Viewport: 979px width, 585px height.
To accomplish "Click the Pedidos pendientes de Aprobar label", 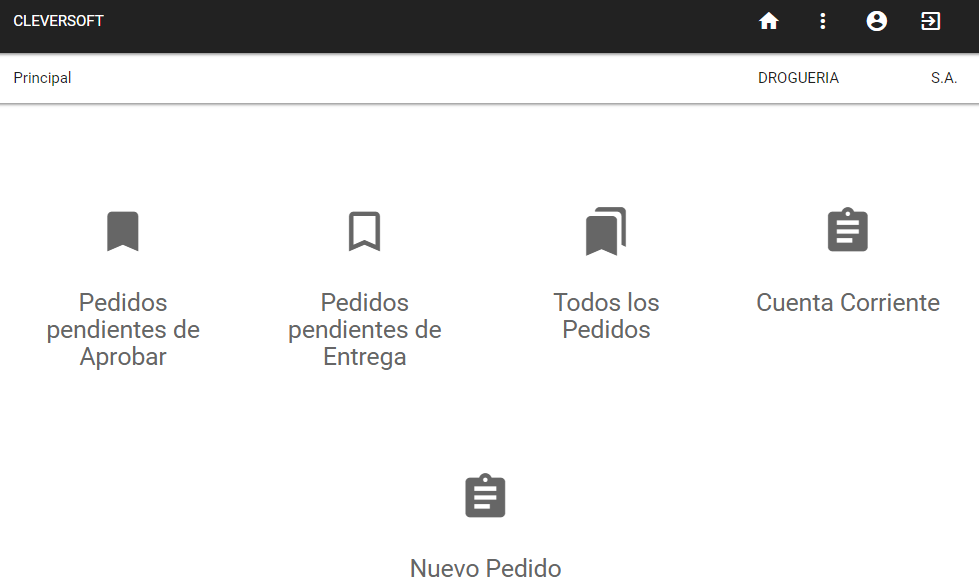I will pos(122,329).
